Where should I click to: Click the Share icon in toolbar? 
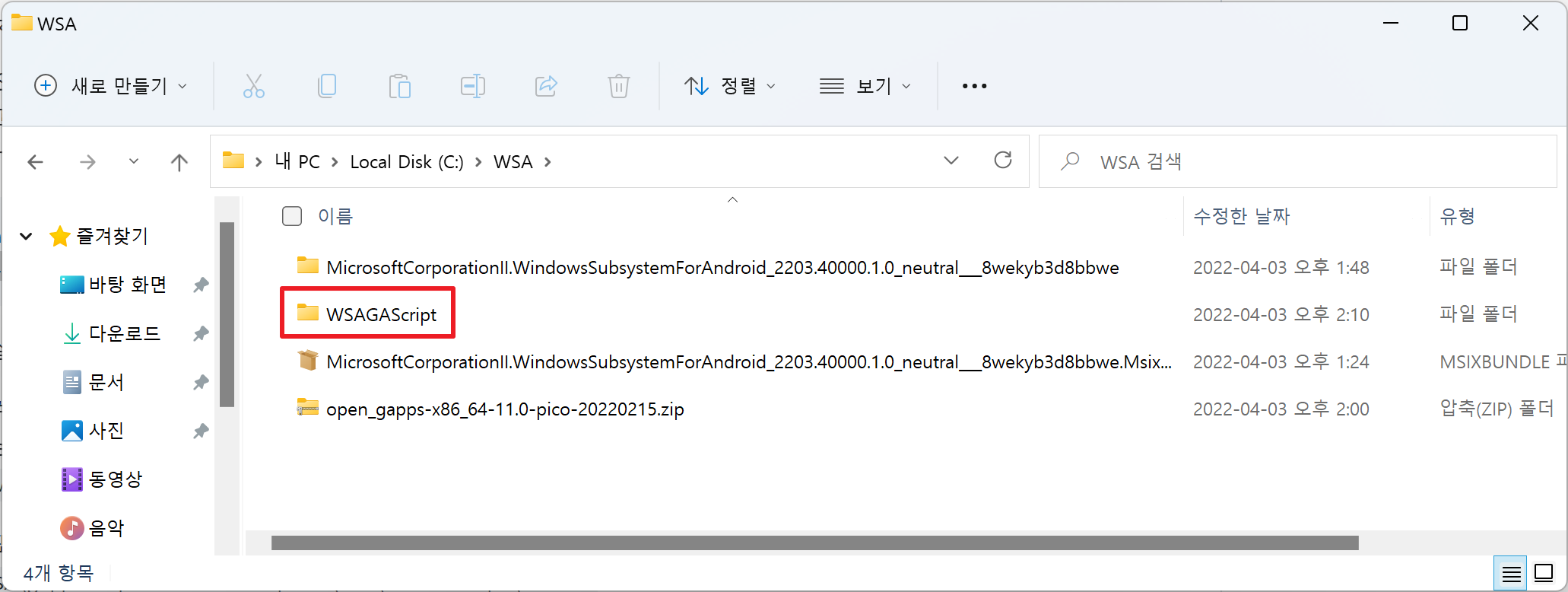pyautogui.click(x=546, y=86)
